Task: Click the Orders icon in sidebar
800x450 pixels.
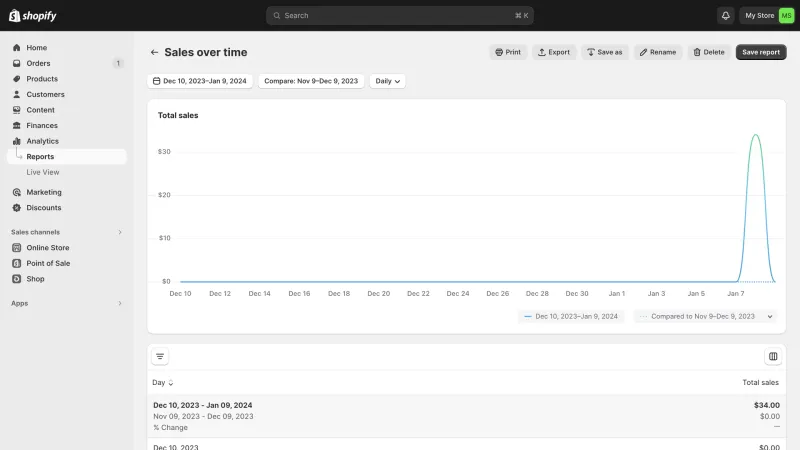Action: click(x=16, y=63)
